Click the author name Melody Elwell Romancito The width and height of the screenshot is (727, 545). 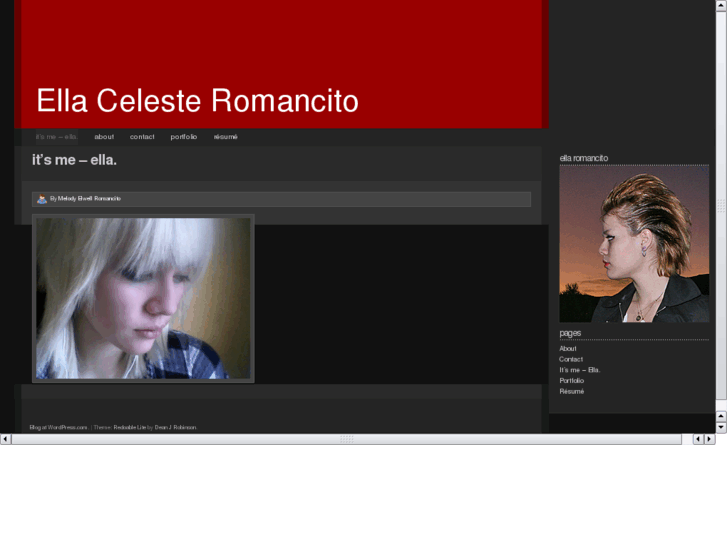pos(89,199)
